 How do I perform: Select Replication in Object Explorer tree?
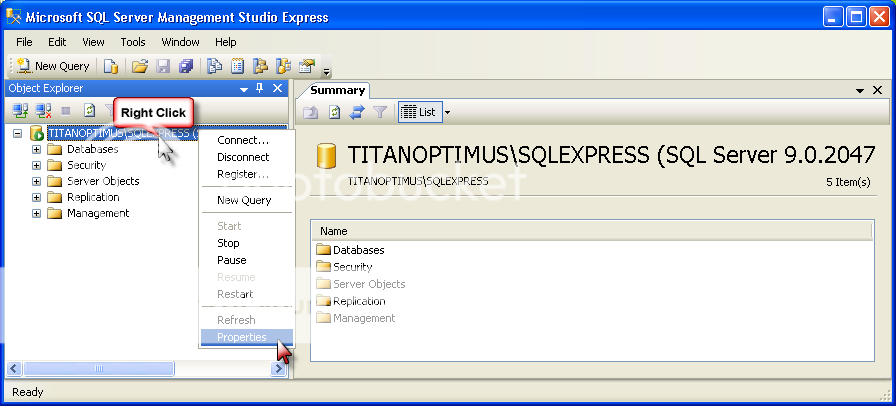[93, 197]
